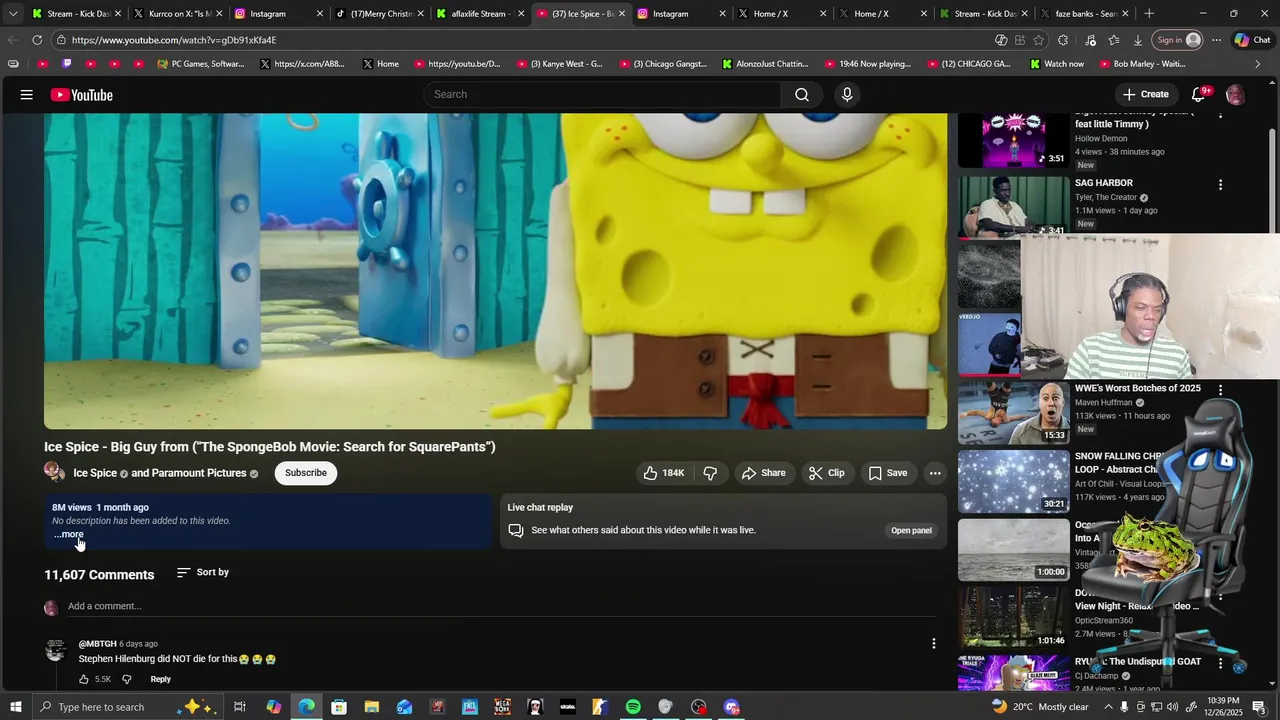Image resolution: width=1280 pixels, height=720 pixels.
Task: Open YouTube notifications bell
Action: (x=1198, y=95)
